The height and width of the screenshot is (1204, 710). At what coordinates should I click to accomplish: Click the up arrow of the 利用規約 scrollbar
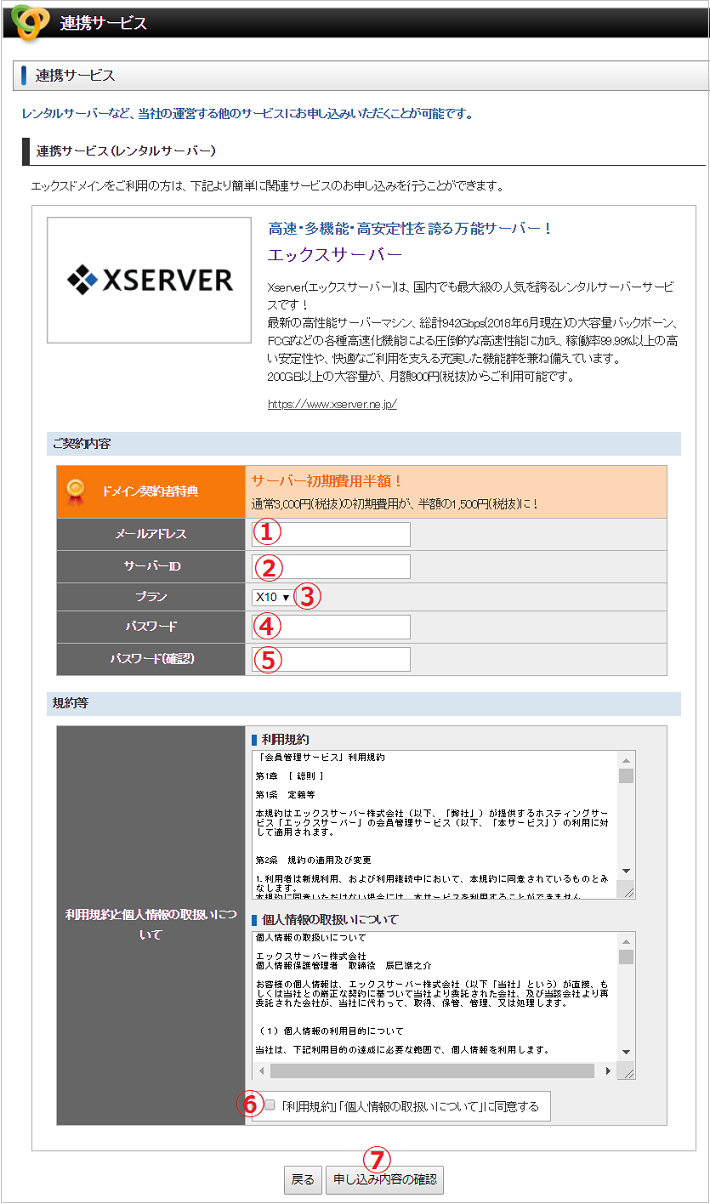[626, 759]
